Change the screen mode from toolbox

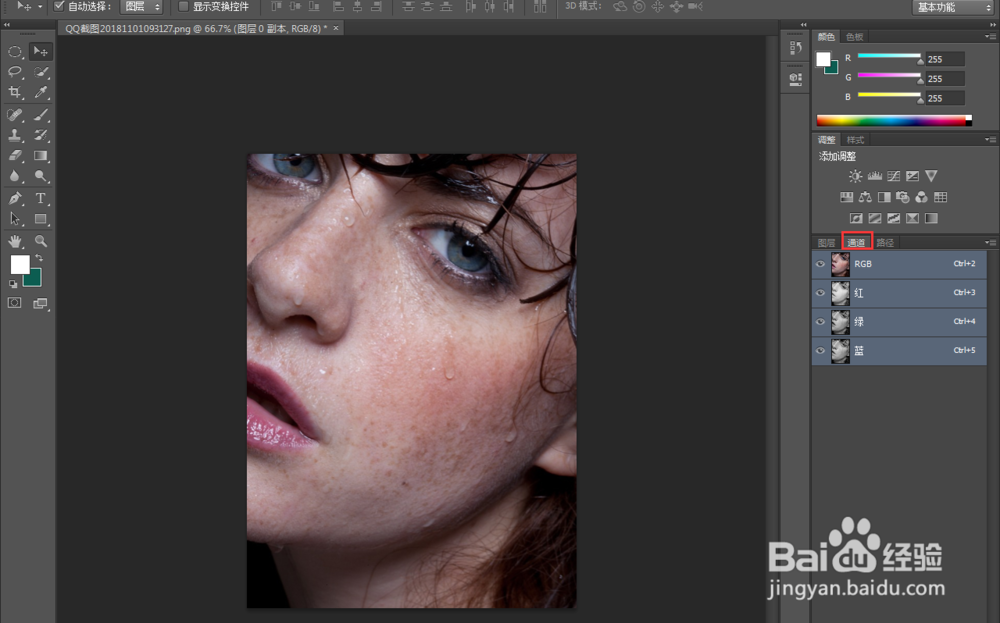41,304
